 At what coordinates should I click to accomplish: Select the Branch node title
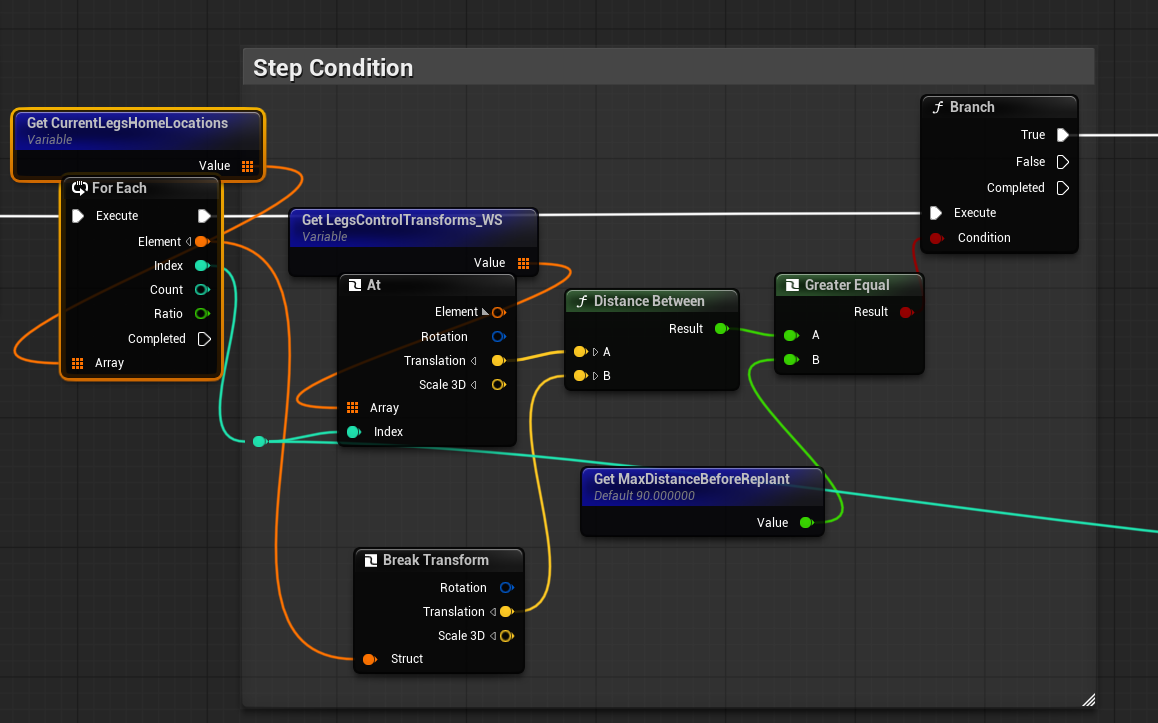click(972, 107)
